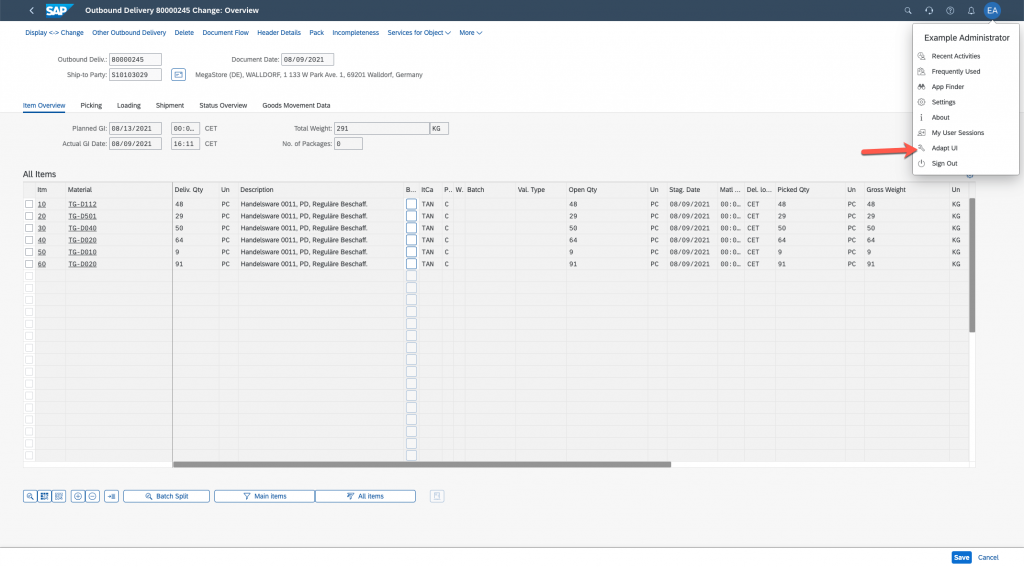
Task: Select the checkbox for item 20
Action: click(29, 216)
